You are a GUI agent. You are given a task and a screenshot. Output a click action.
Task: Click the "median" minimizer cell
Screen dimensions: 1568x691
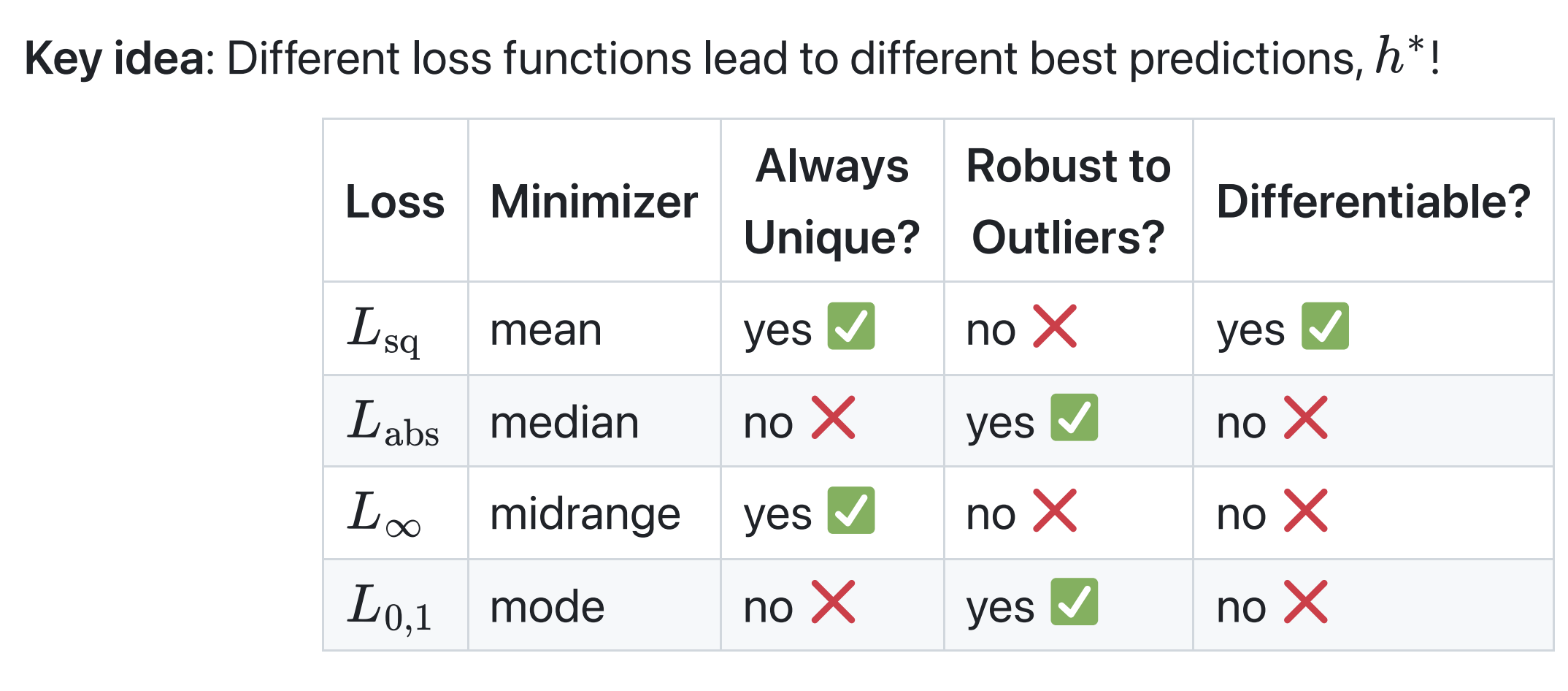[564, 422]
